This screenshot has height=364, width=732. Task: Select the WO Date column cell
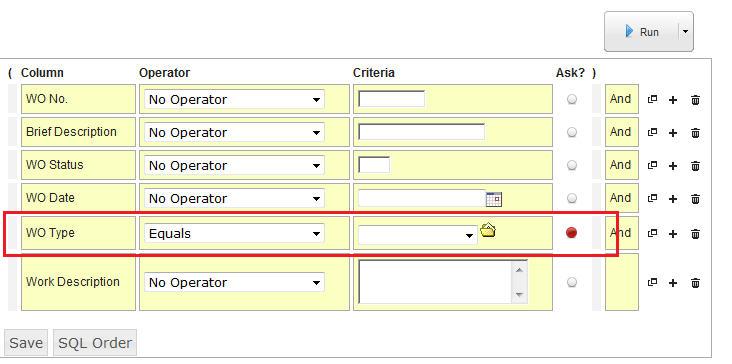[x=78, y=198]
